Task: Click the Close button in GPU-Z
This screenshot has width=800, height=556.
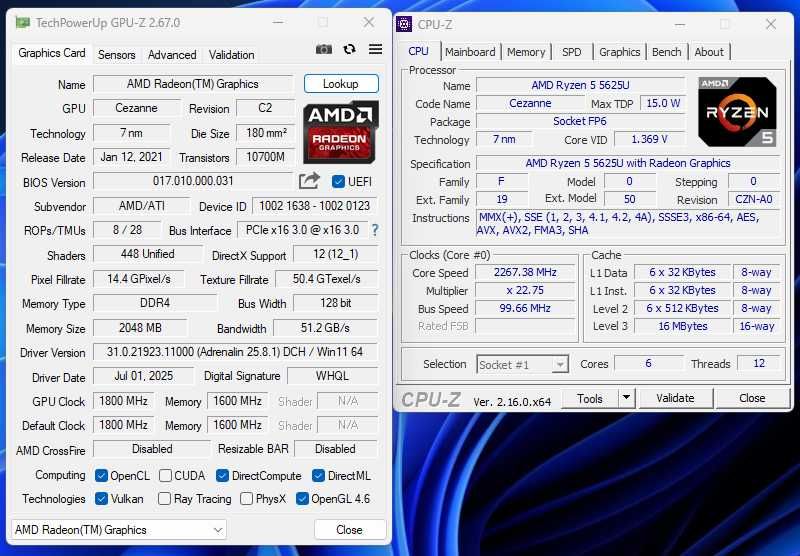Action: click(x=349, y=529)
